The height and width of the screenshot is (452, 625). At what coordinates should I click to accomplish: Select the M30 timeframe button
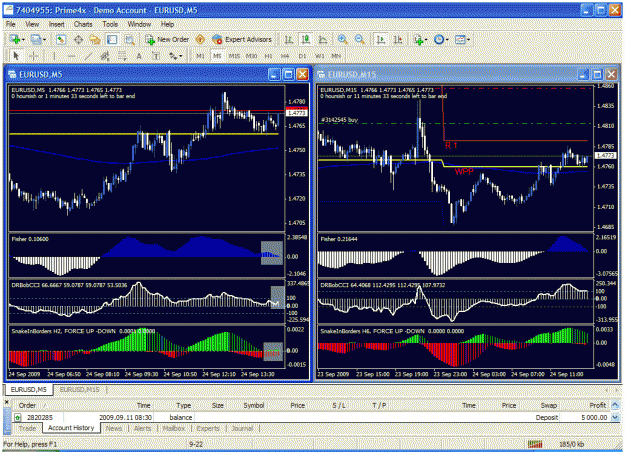(251, 56)
